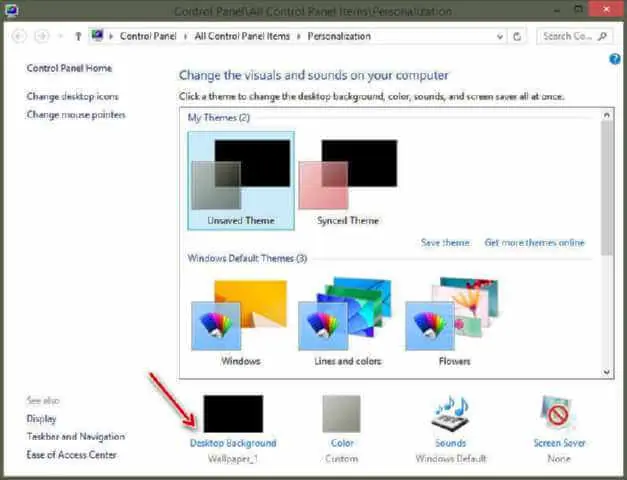Click the theme list scroll up arrow
Viewport: 627px width, 480px height.
click(x=607, y=115)
